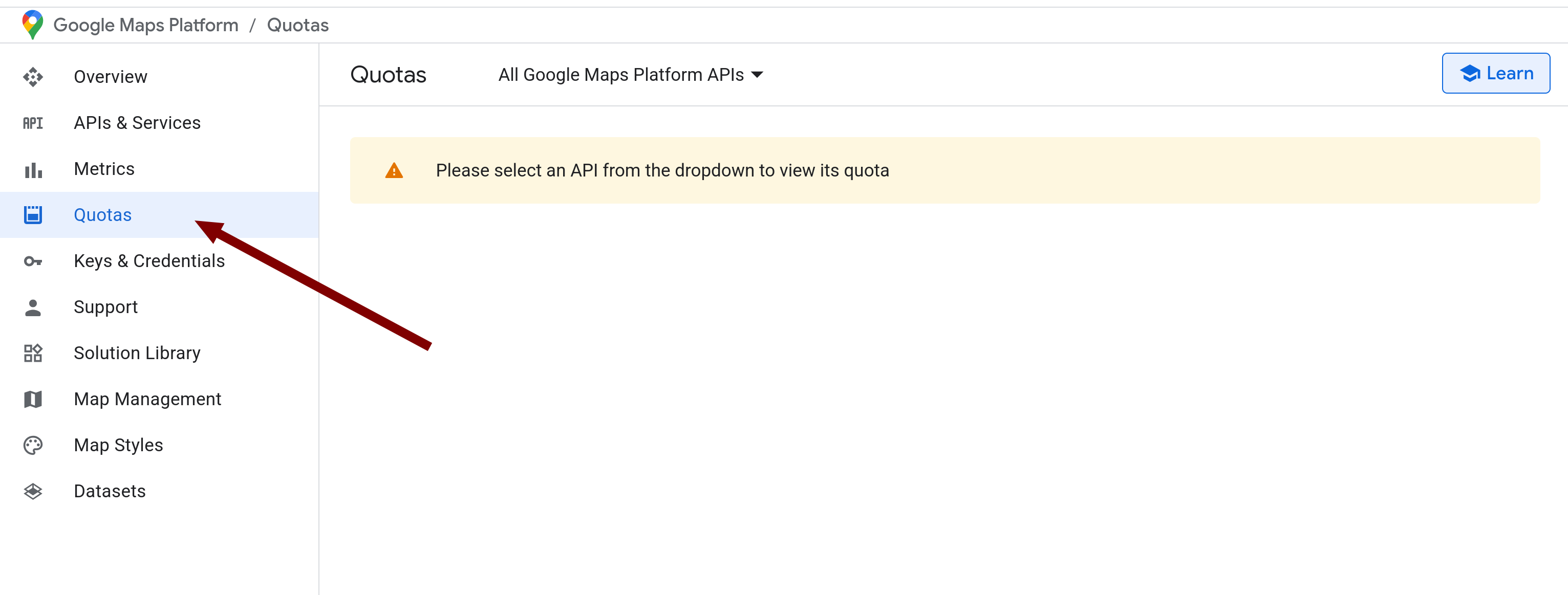The width and height of the screenshot is (1568, 595).
Task: Click the Map Management folded map icon
Action: tap(33, 399)
